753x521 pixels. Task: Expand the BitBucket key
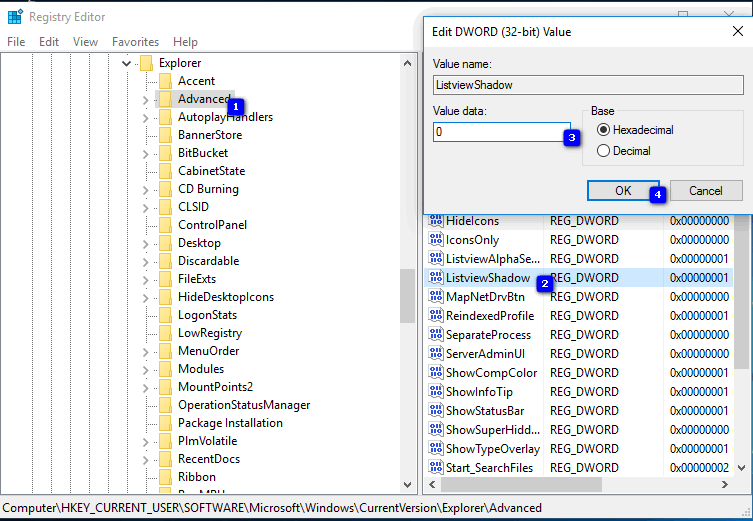pos(146,154)
